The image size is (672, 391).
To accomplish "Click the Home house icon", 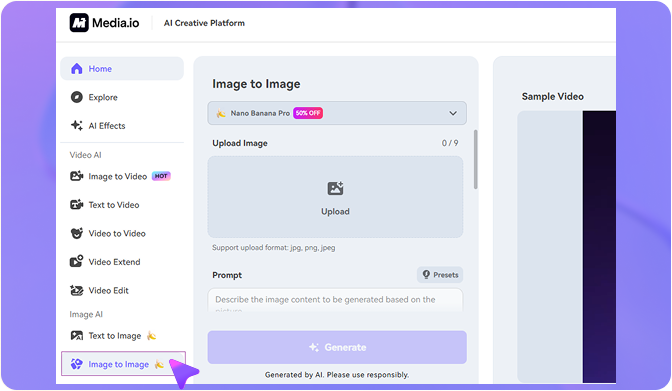I will pyautogui.click(x=77, y=69).
